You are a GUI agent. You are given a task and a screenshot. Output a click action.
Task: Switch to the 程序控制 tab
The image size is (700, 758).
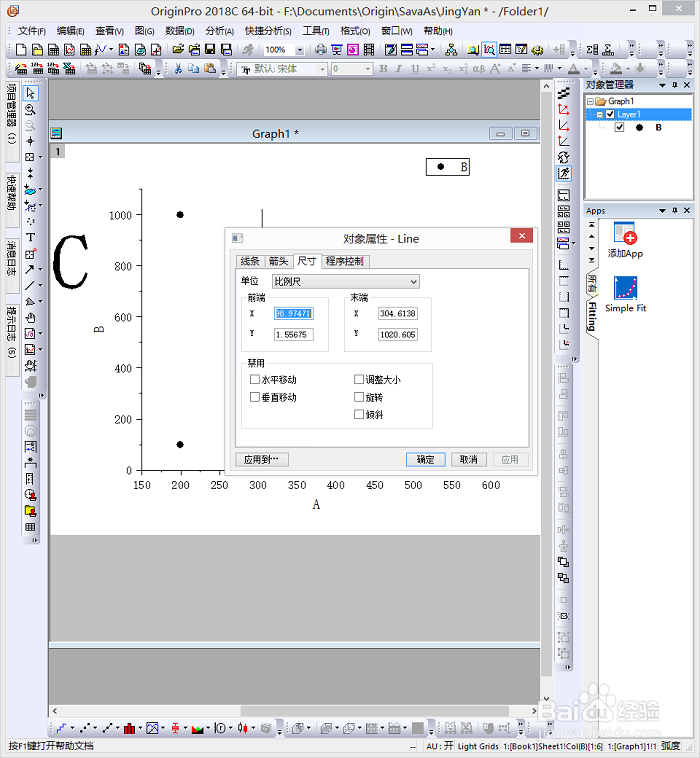coord(344,261)
